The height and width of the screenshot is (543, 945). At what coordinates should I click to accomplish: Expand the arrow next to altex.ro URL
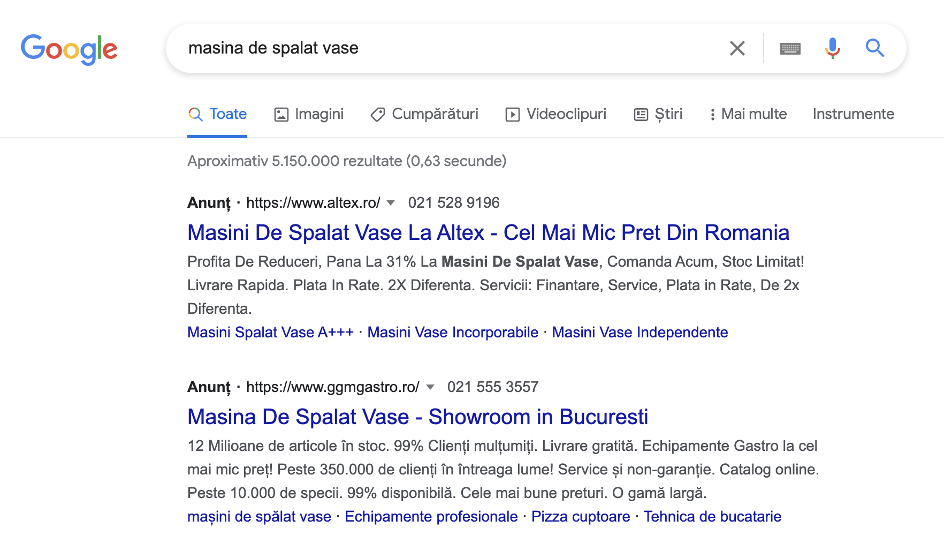[391, 203]
